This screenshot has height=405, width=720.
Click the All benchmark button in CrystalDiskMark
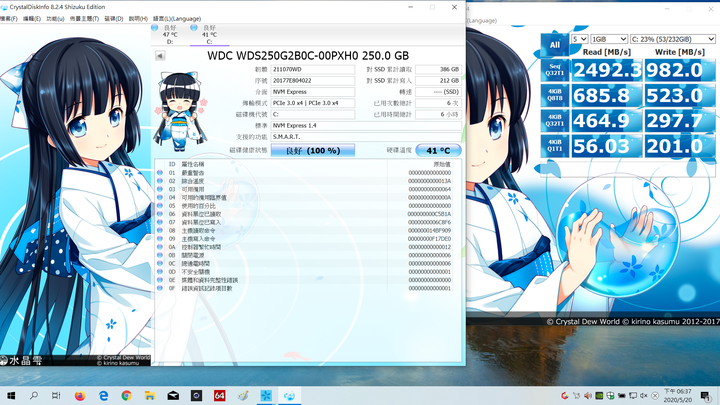click(x=555, y=45)
